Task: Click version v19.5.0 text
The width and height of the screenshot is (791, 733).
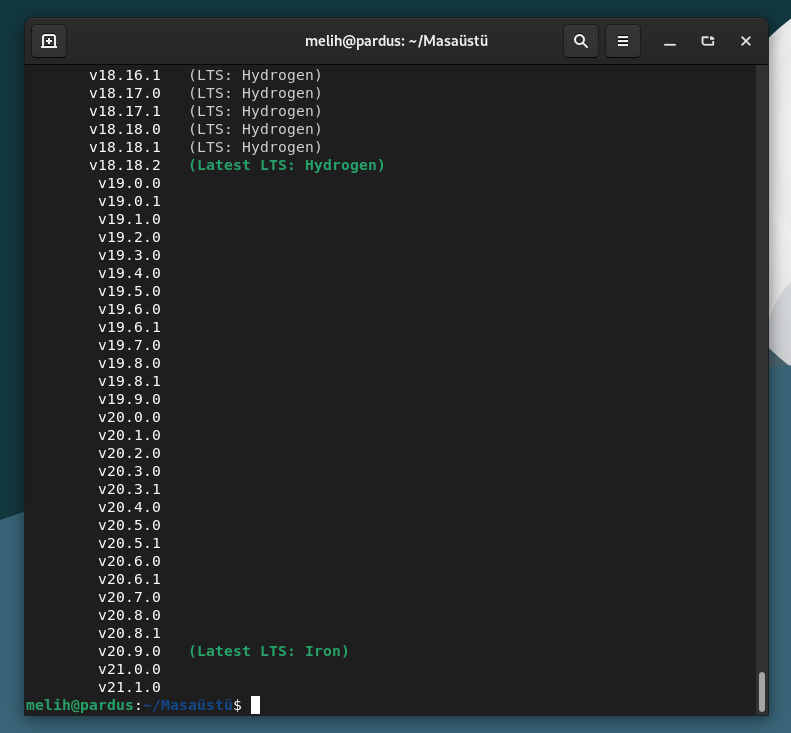Action: [x=130, y=291]
